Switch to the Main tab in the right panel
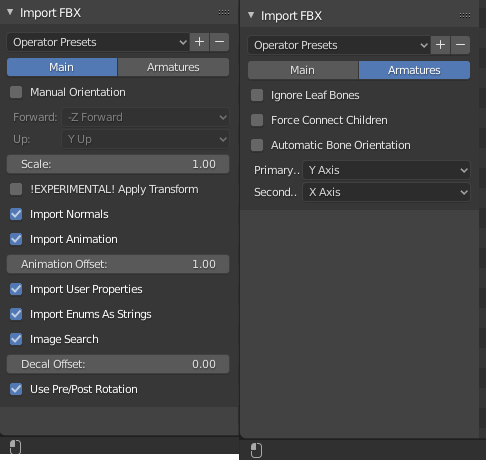This screenshot has height=462, width=486. 303,70
